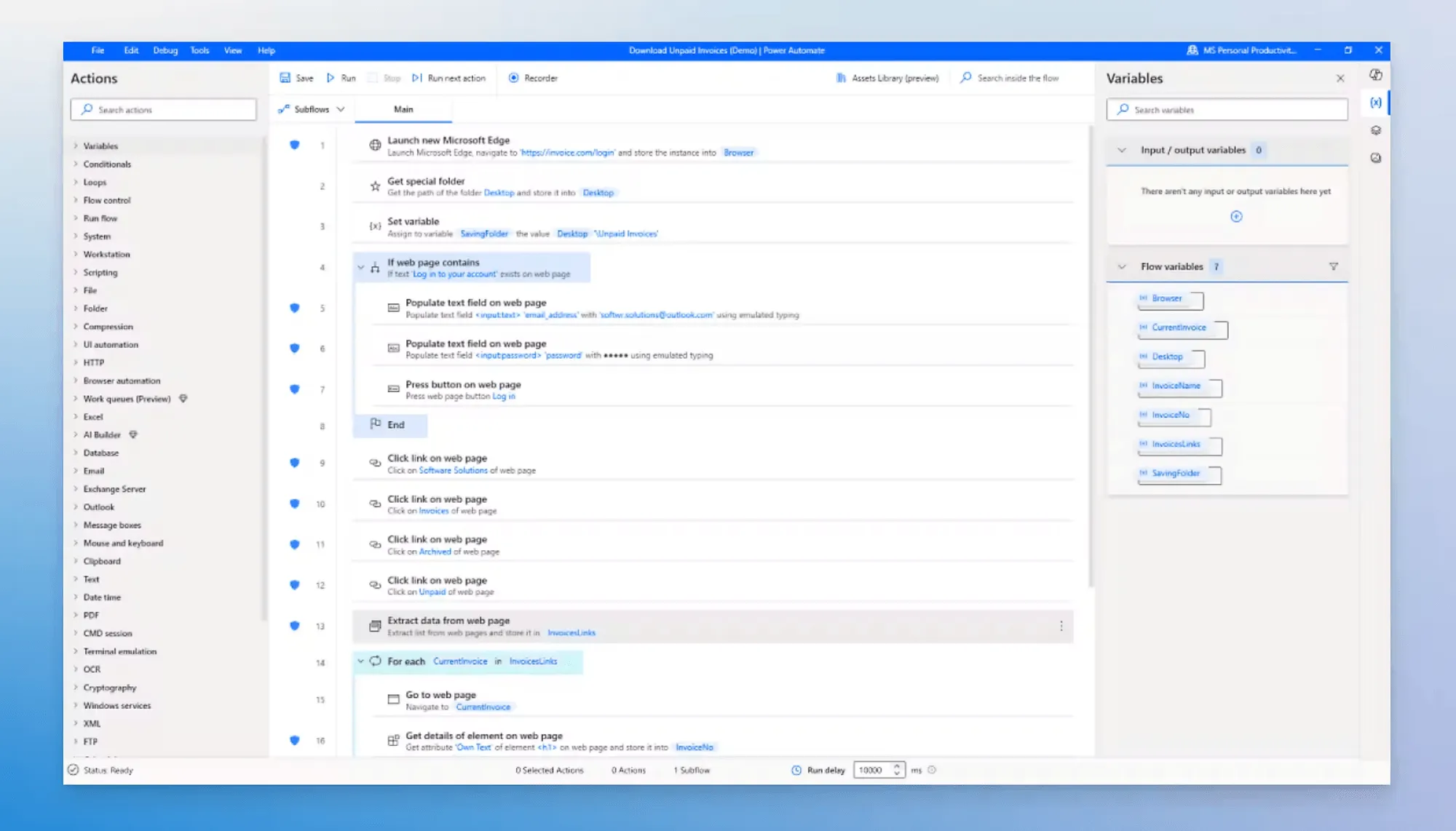Toggle the breakpoint on line 6
The height and width of the screenshot is (831, 1456).
[295, 349]
